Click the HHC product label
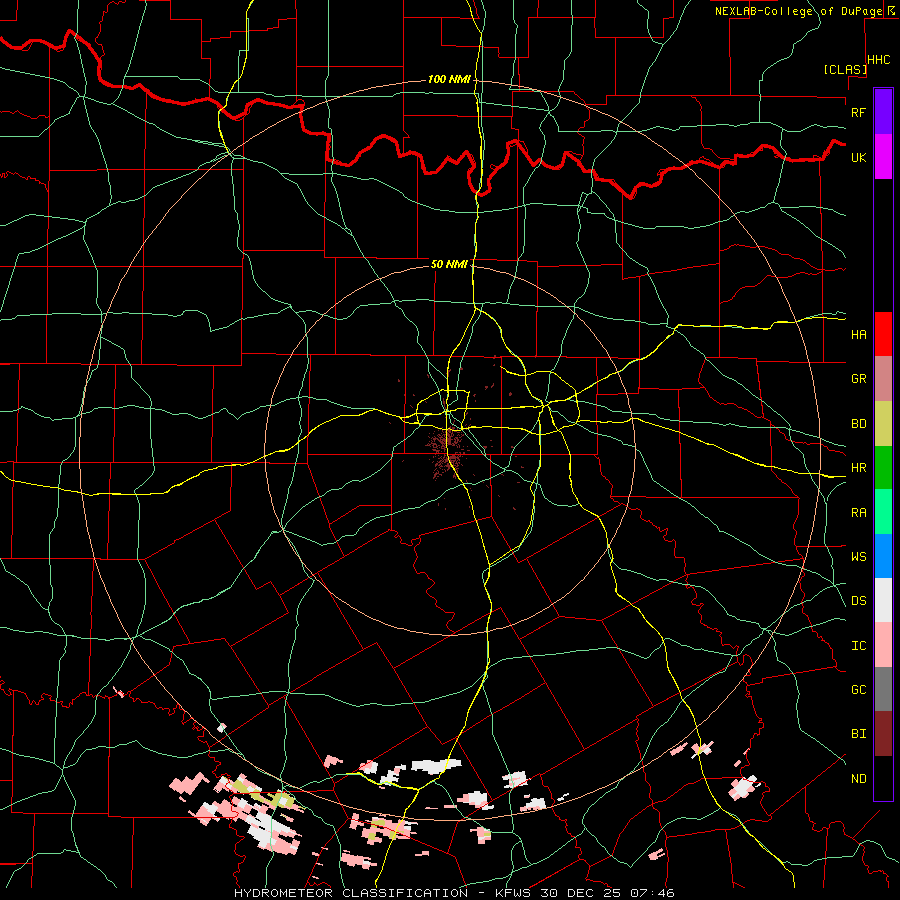This screenshot has width=900, height=900. tap(879, 60)
